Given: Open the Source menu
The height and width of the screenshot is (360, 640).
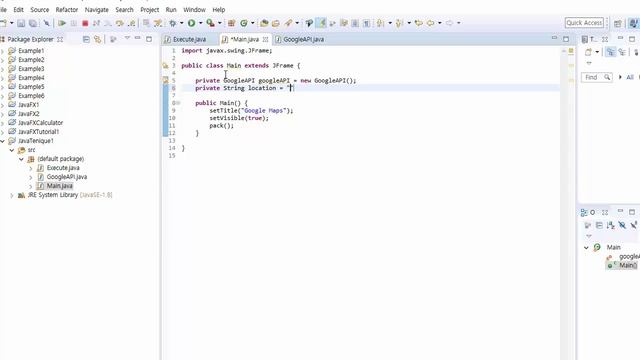Looking at the screenshot, I should pos(40,9).
